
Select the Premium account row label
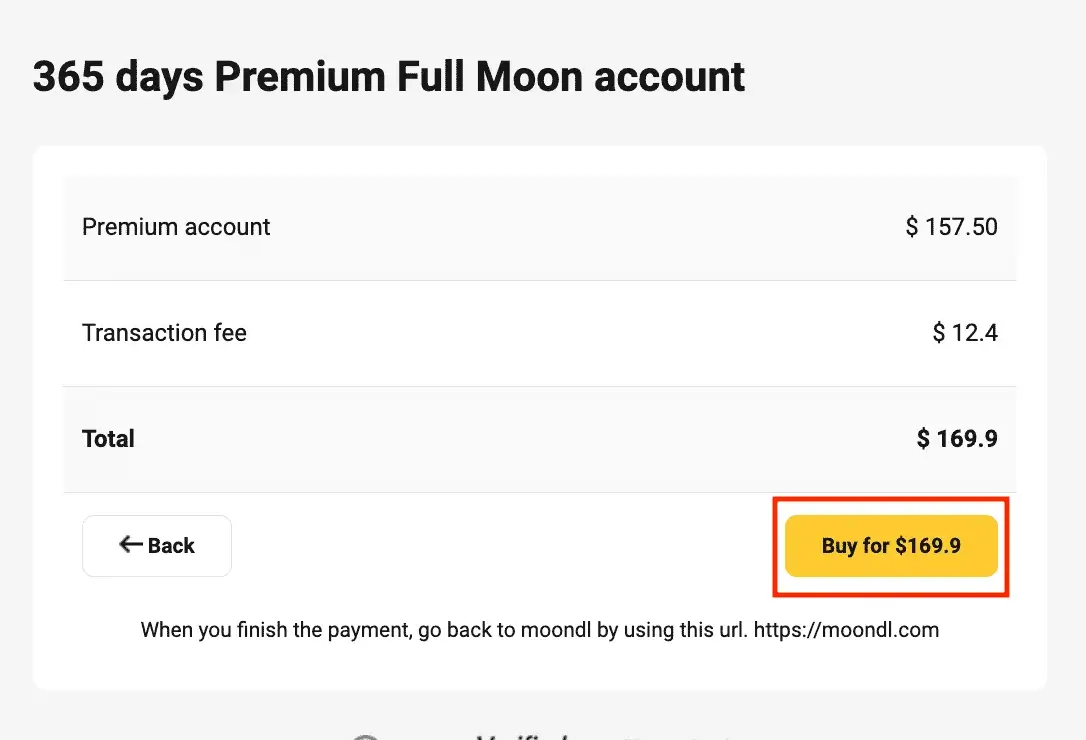(176, 227)
